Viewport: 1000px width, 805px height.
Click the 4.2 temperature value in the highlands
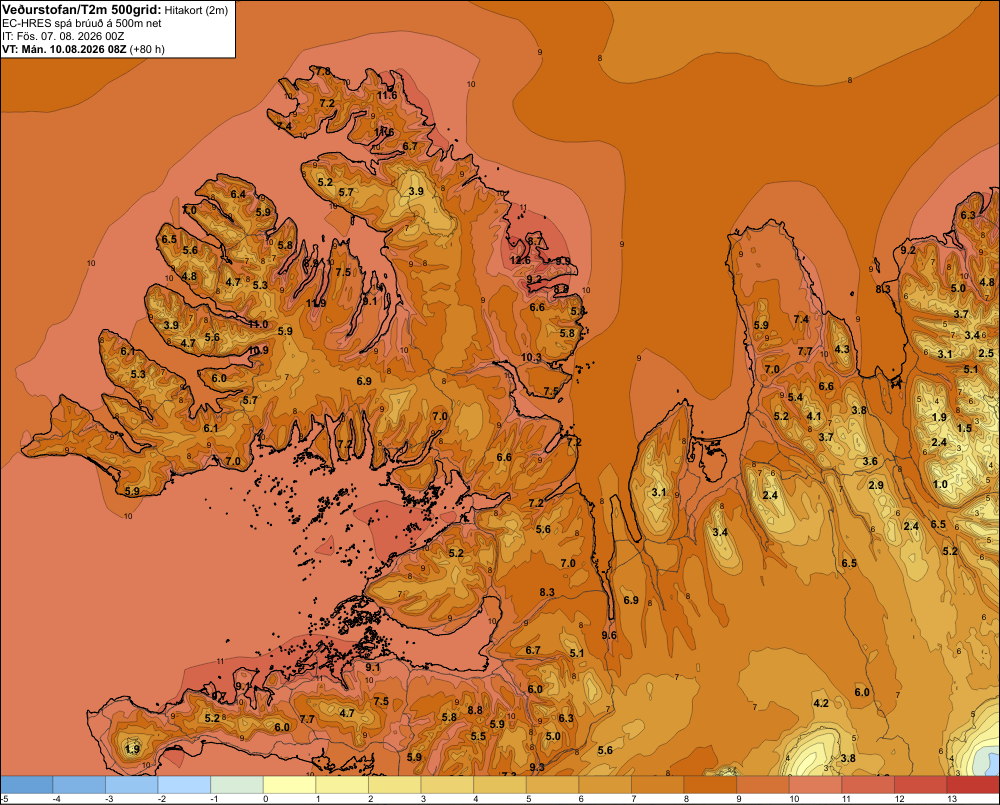tap(821, 703)
